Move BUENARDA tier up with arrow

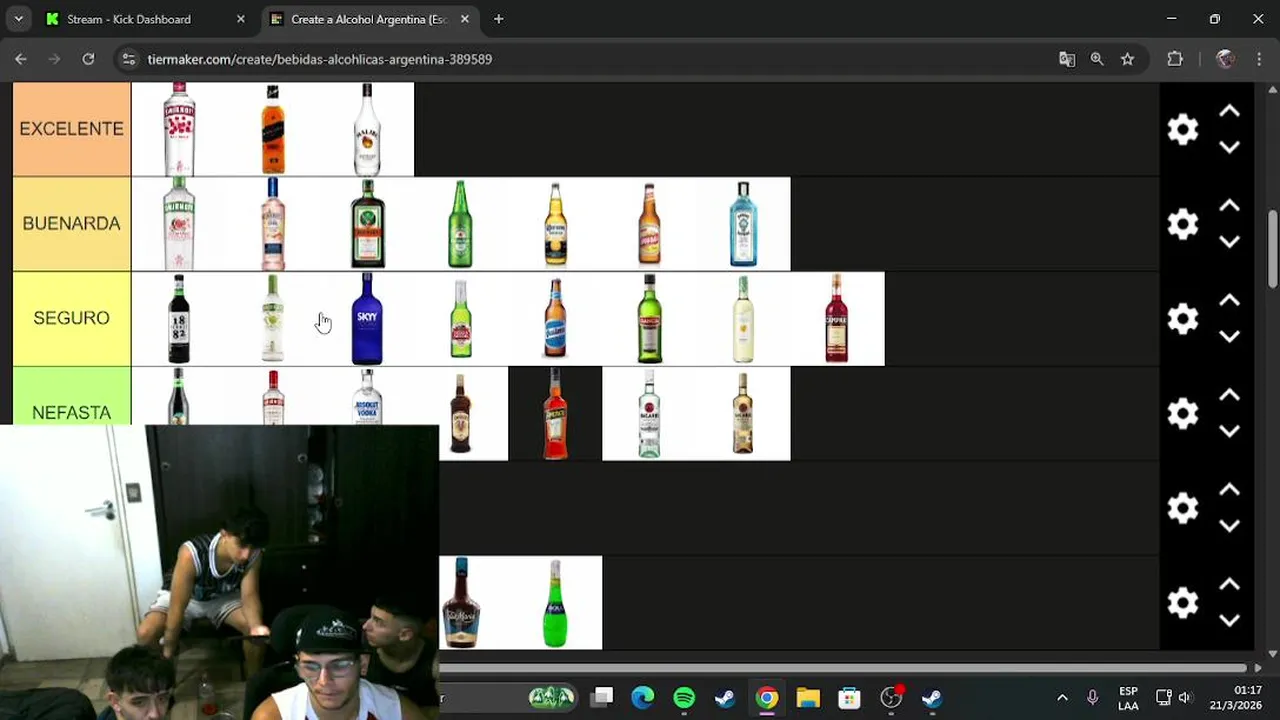[x=1230, y=206]
